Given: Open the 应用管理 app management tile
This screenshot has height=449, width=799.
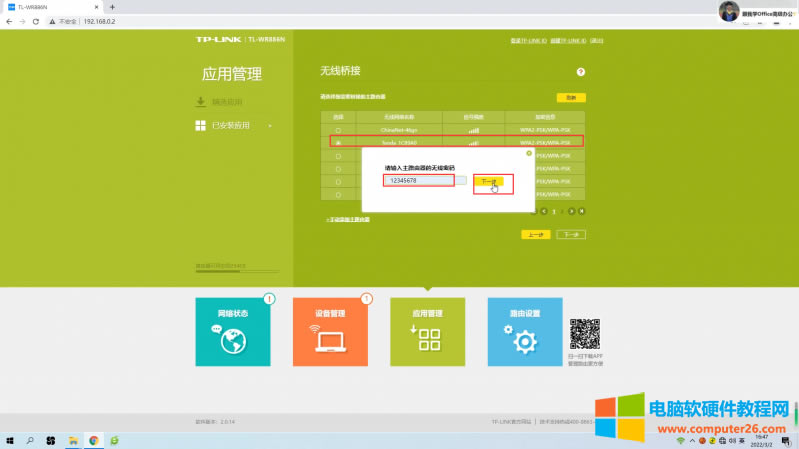Looking at the screenshot, I should [x=427, y=331].
